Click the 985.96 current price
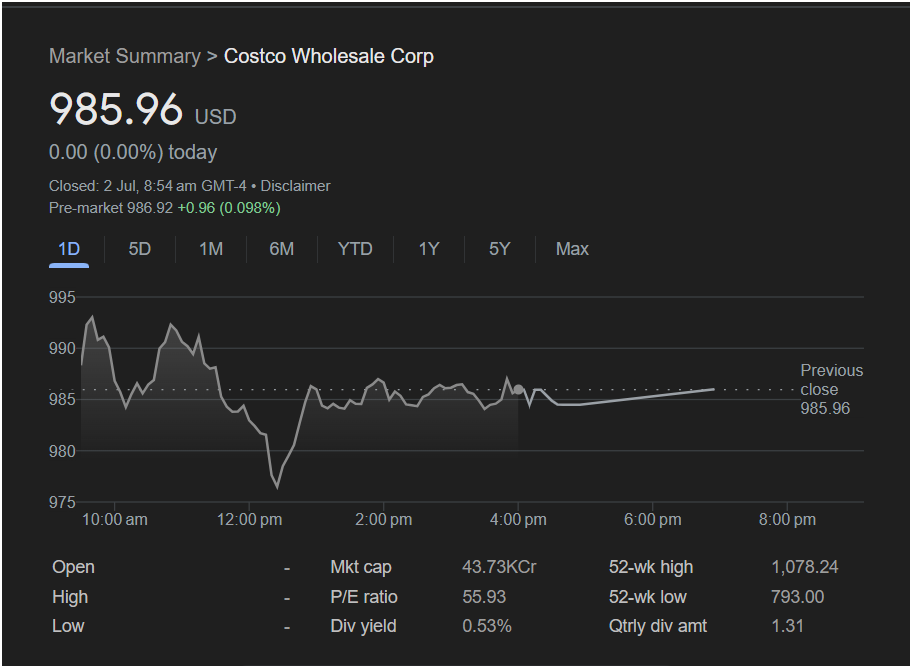This screenshot has width=912, height=668. tap(116, 109)
